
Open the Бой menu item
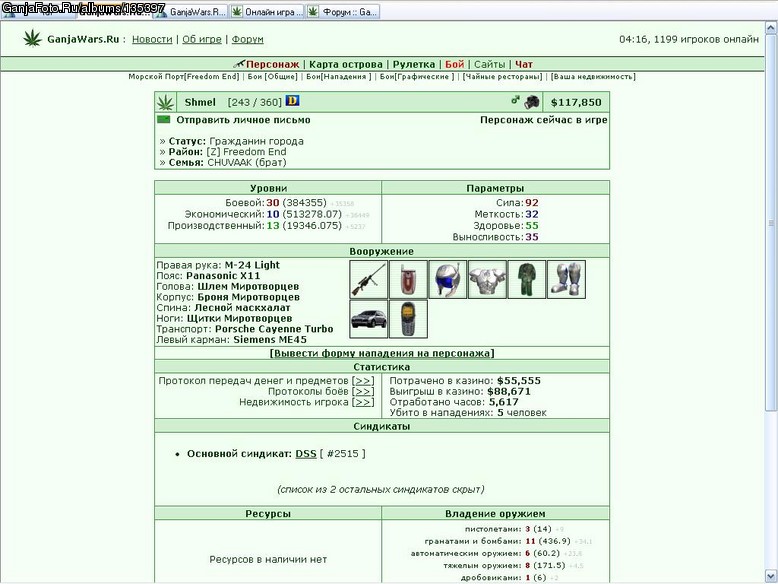(454, 64)
